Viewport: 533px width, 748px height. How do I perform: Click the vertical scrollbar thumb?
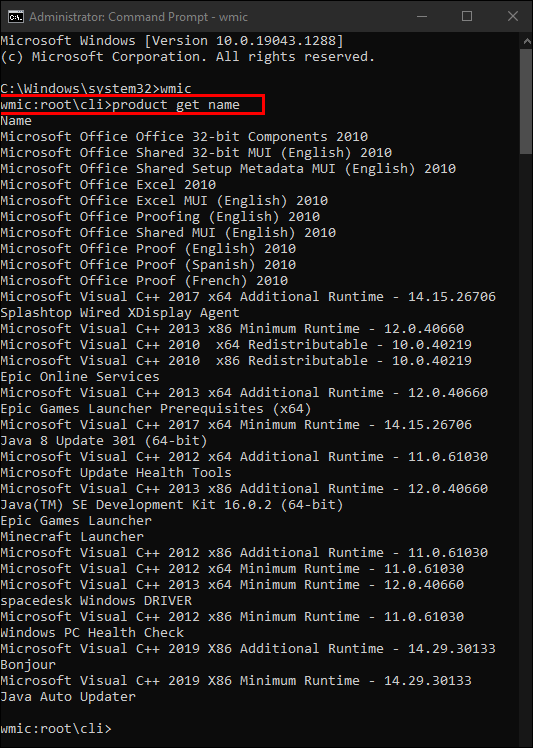pyautogui.click(x=526, y=101)
